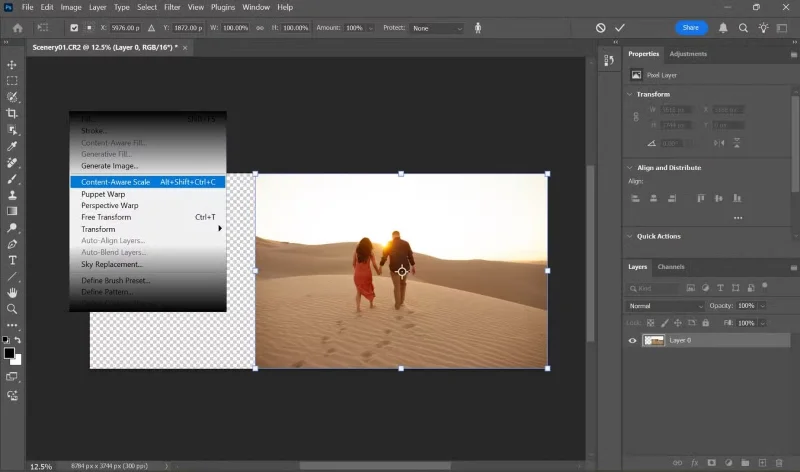Toggle Lock transparent pixels
This screenshot has width=800, height=472.
point(651,323)
